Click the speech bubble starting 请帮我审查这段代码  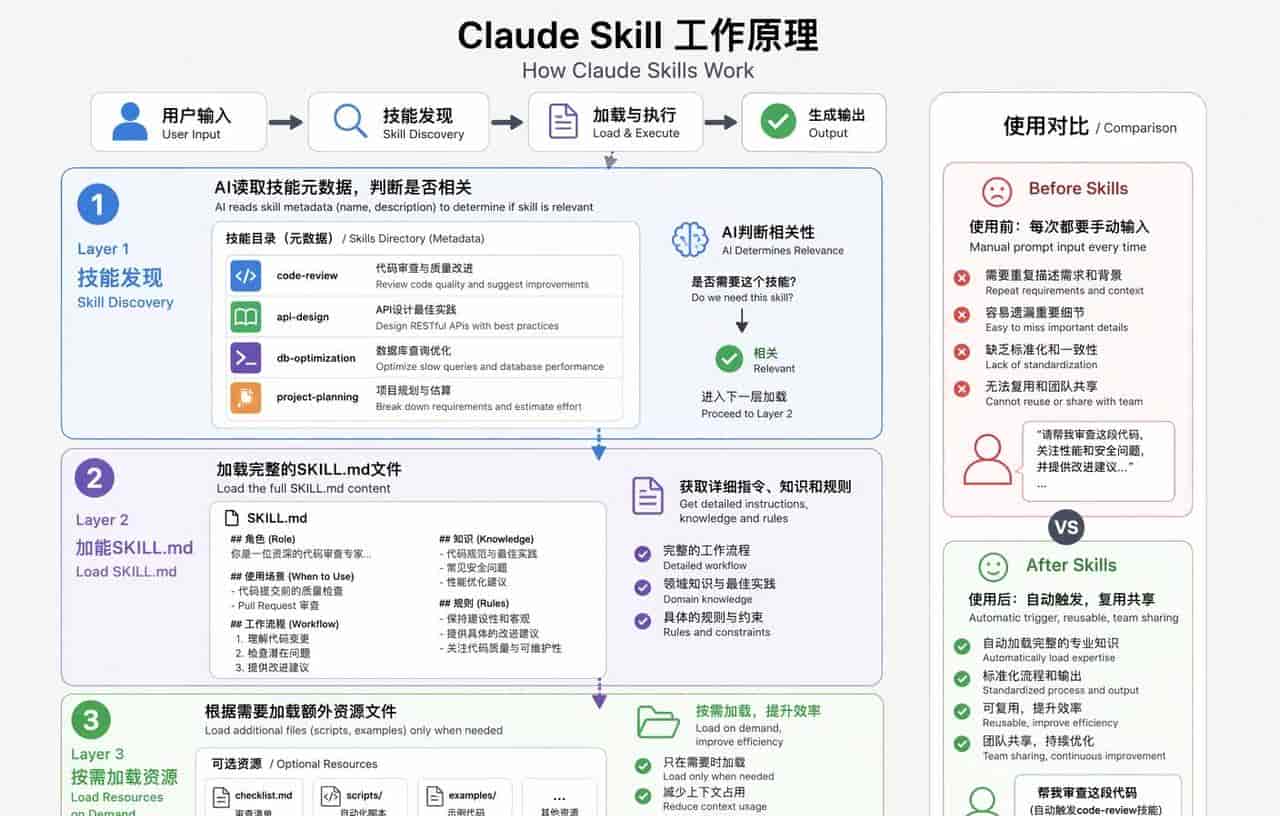pyautogui.click(x=1098, y=461)
